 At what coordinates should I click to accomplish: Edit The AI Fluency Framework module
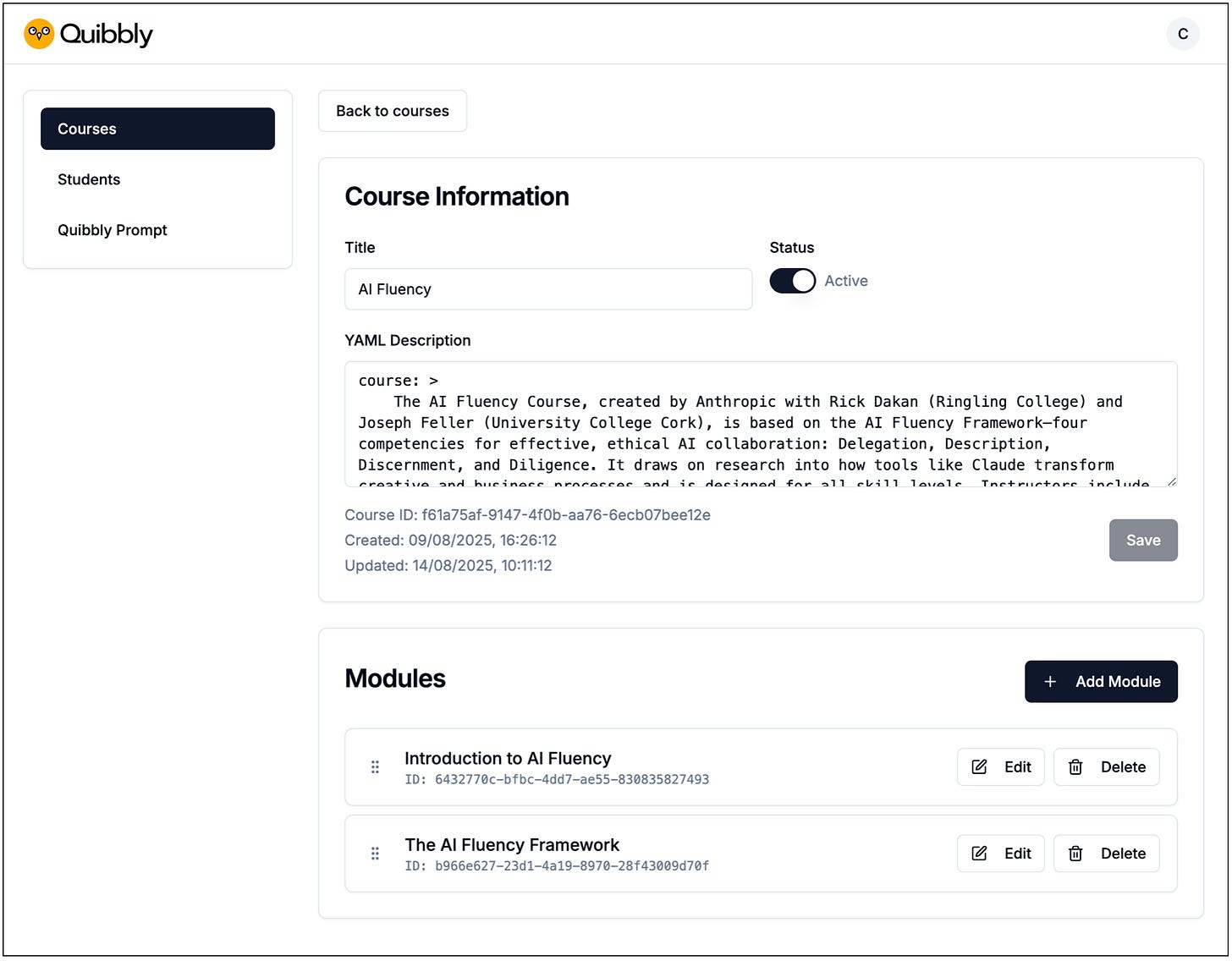coord(1001,854)
